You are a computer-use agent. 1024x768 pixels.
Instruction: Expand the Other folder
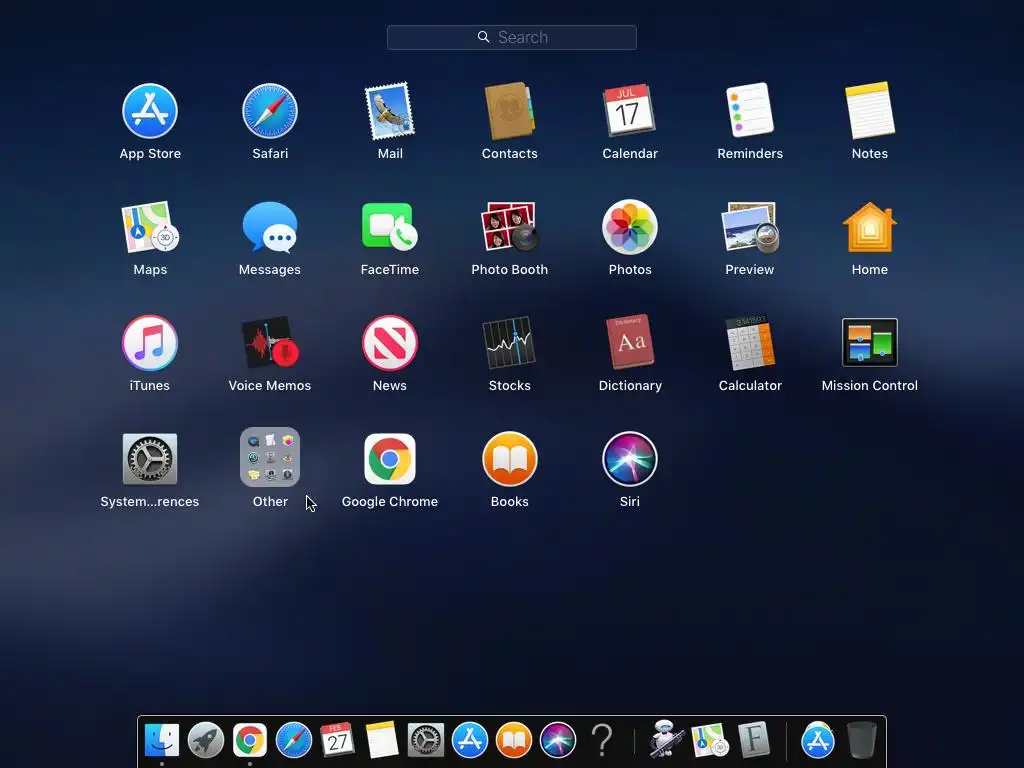[270, 457]
